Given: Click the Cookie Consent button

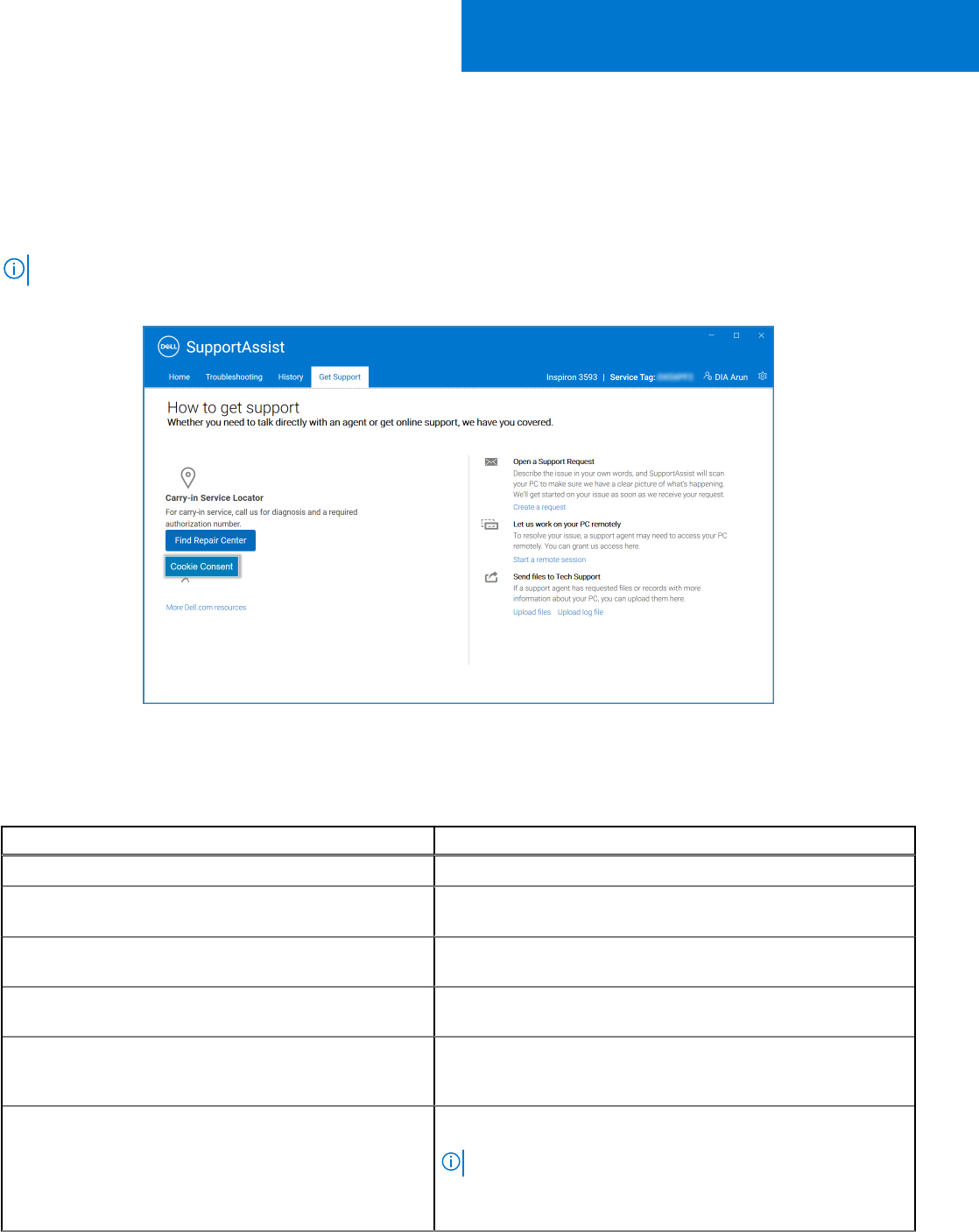Looking at the screenshot, I should click(x=201, y=567).
